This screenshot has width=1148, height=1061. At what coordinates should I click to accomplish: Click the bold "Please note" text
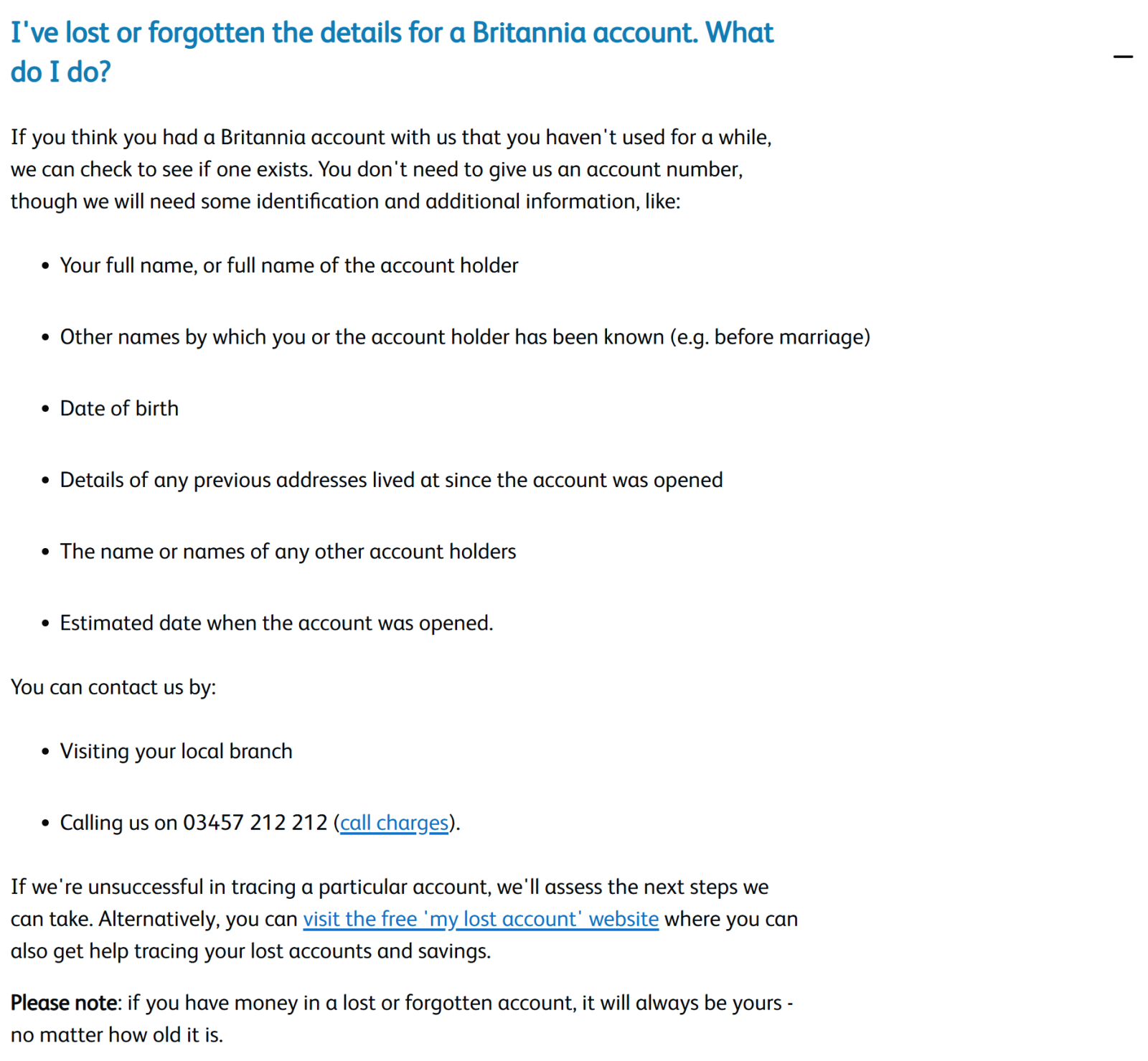[64, 1003]
